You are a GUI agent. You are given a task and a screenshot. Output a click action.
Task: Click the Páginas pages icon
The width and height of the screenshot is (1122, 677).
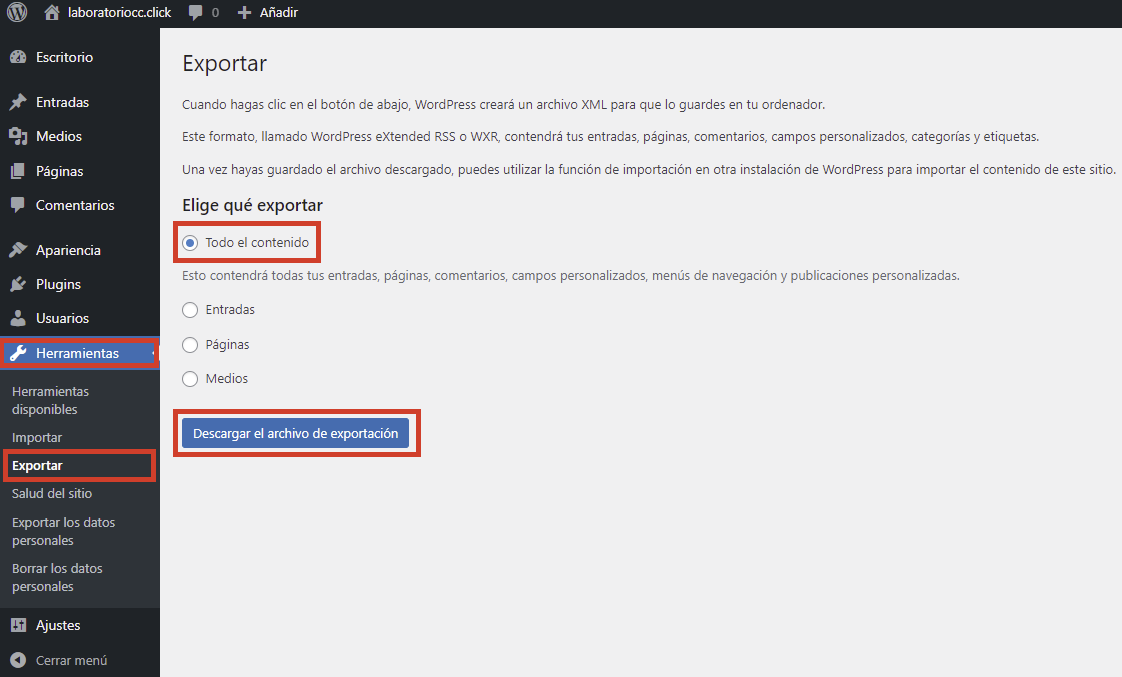(18, 171)
